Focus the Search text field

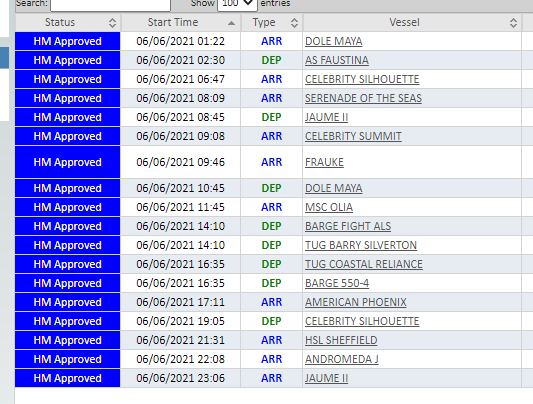click(x=110, y=5)
